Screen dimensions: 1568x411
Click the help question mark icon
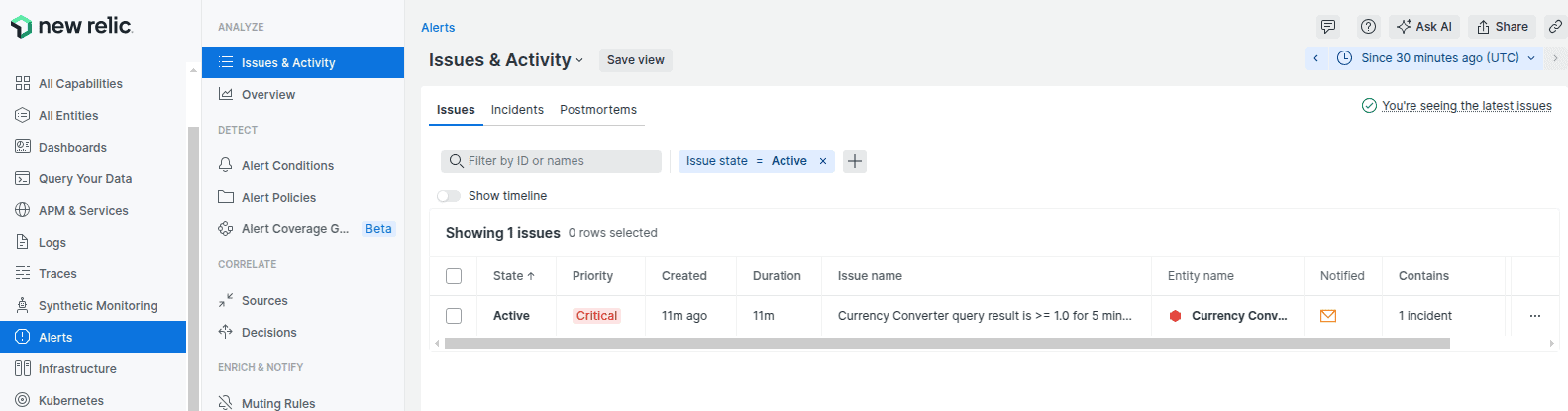(x=1368, y=27)
